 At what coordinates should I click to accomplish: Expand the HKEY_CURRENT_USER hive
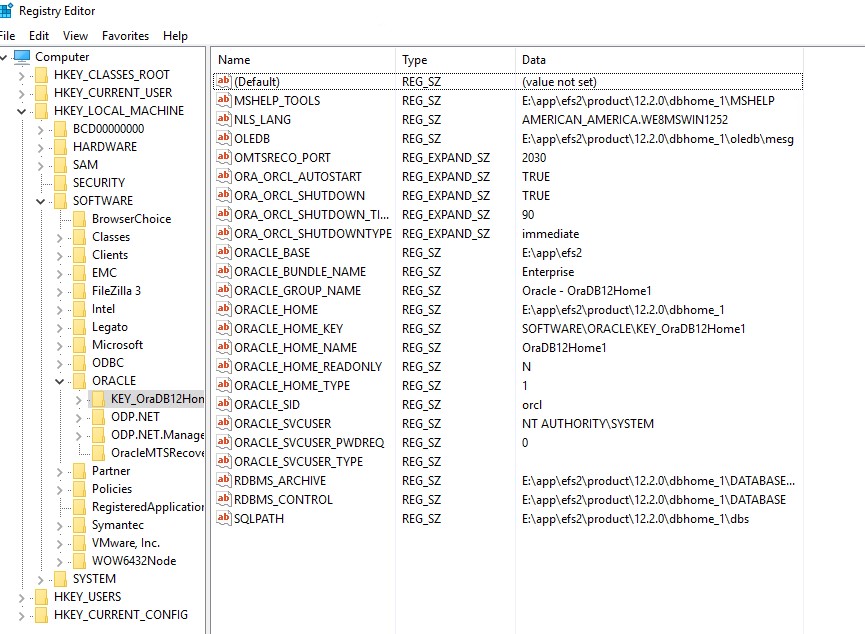point(21,93)
